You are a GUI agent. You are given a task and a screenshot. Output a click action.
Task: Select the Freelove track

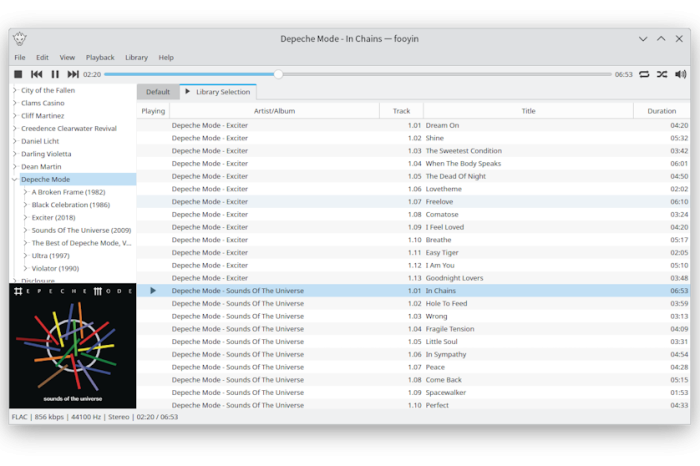click(x=413, y=202)
